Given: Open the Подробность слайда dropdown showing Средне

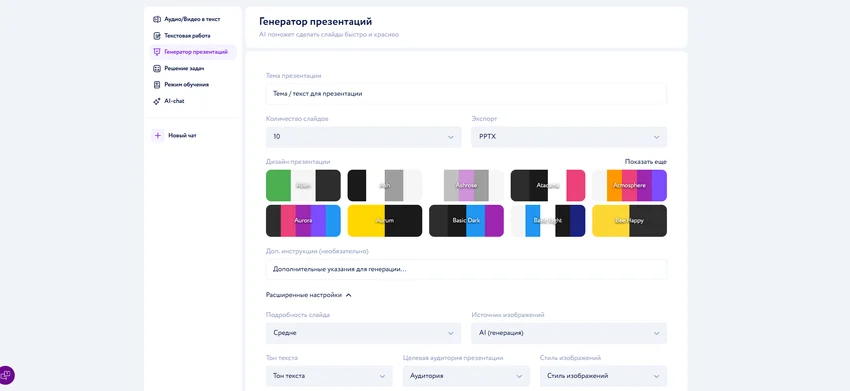Looking at the screenshot, I should click(363, 333).
